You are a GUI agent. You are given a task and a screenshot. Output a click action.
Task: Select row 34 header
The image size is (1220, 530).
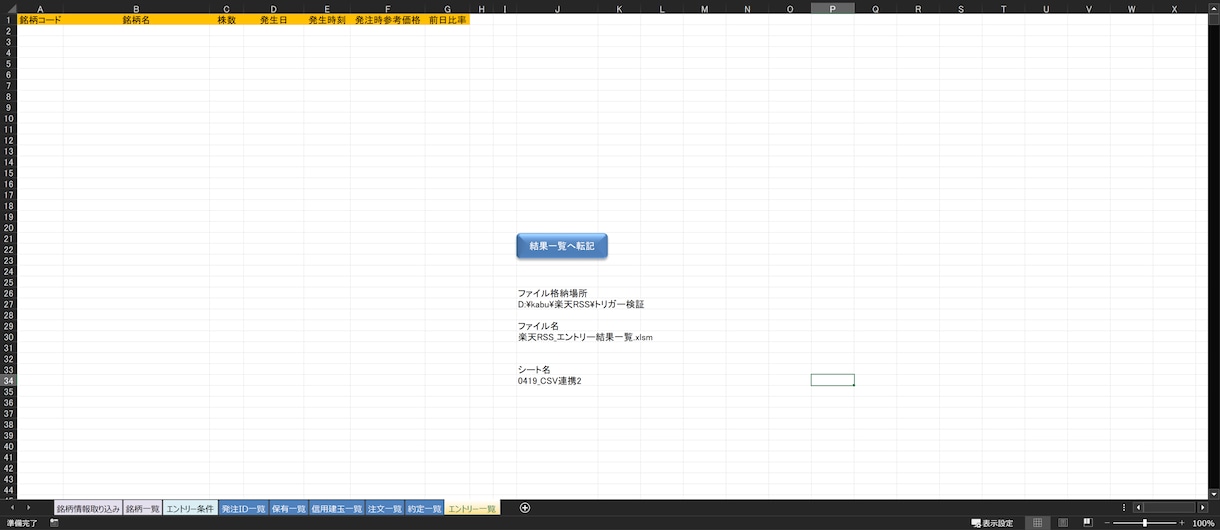point(8,380)
